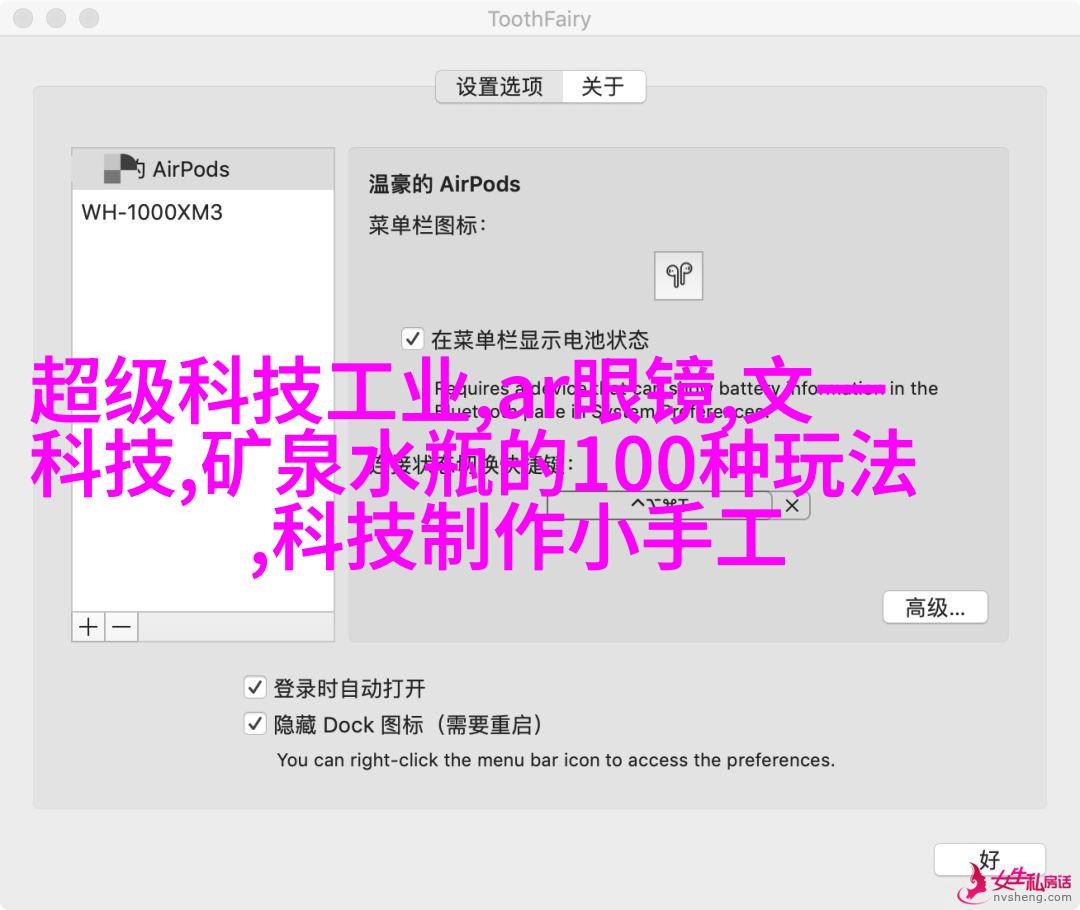Click the ToothFairy window title

pyautogui.click(x=539, y=19)
